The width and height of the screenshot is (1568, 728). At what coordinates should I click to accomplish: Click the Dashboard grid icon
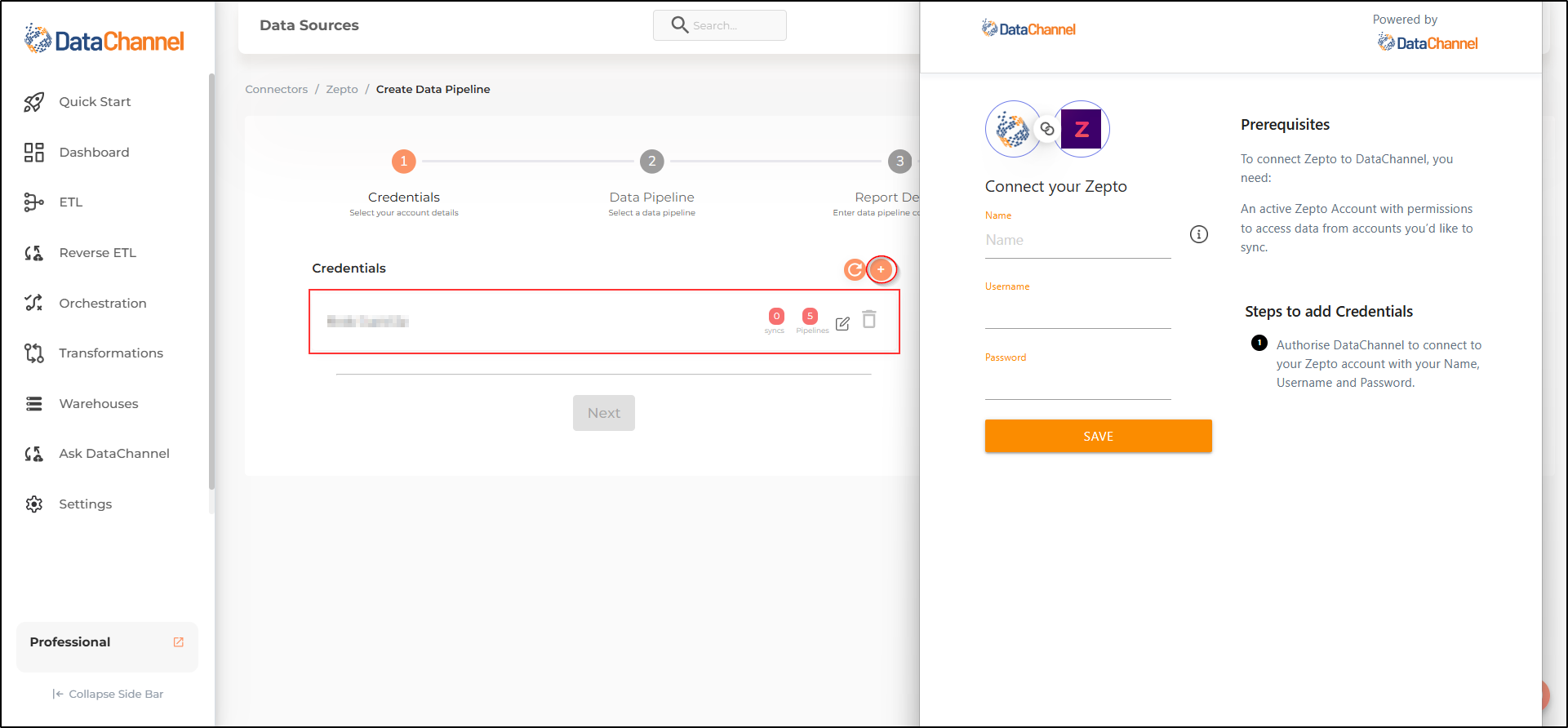(33, 153)
